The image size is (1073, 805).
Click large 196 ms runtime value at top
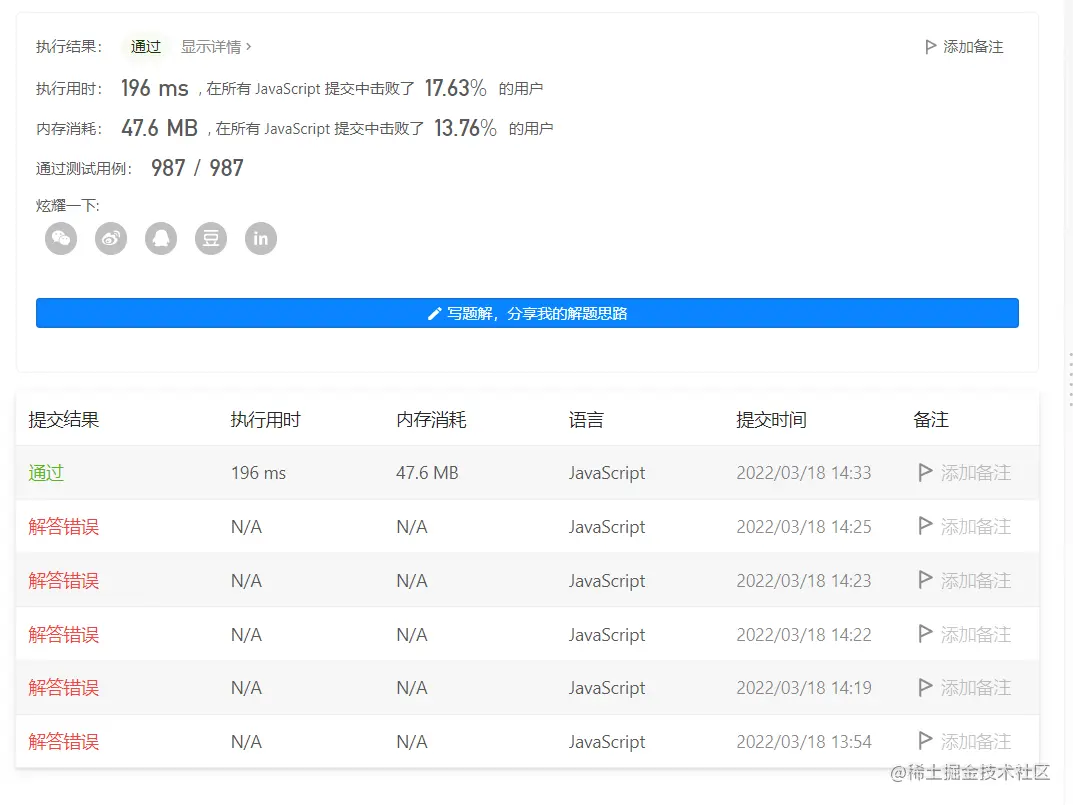pos(155,88)
